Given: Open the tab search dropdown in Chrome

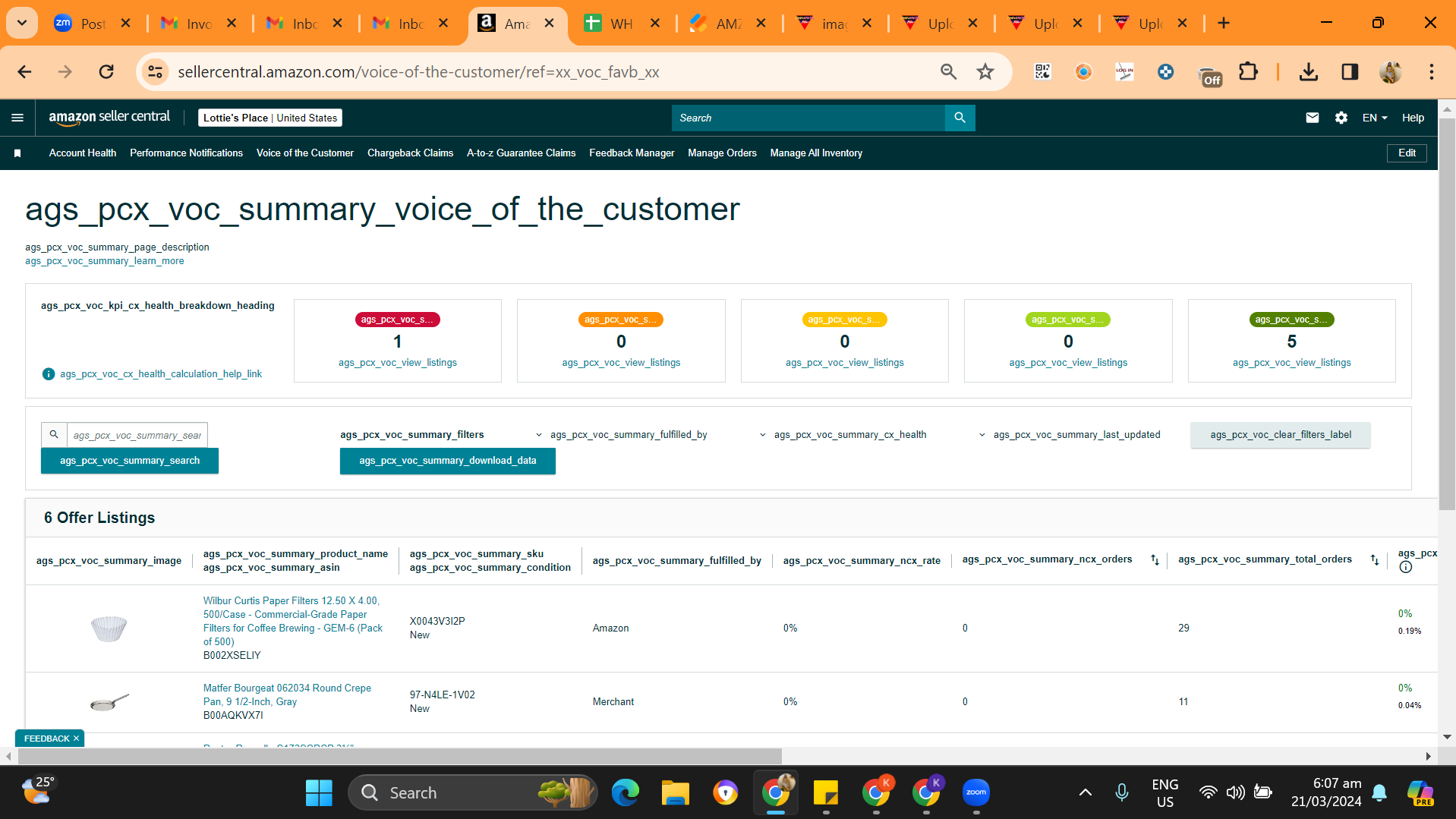Looking at the screenshot, I should [22, 23].
